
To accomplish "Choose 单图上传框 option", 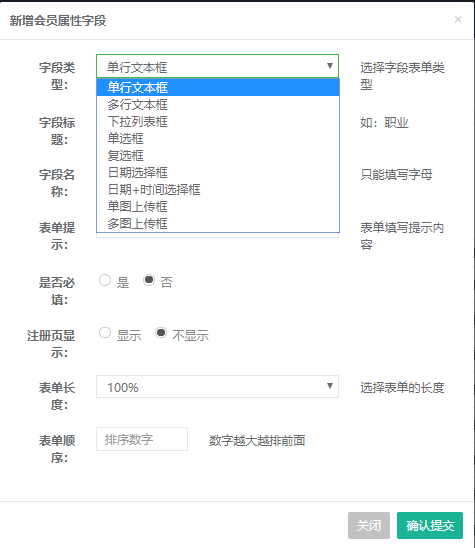I will pyautogui.click(x=218, y=207).
